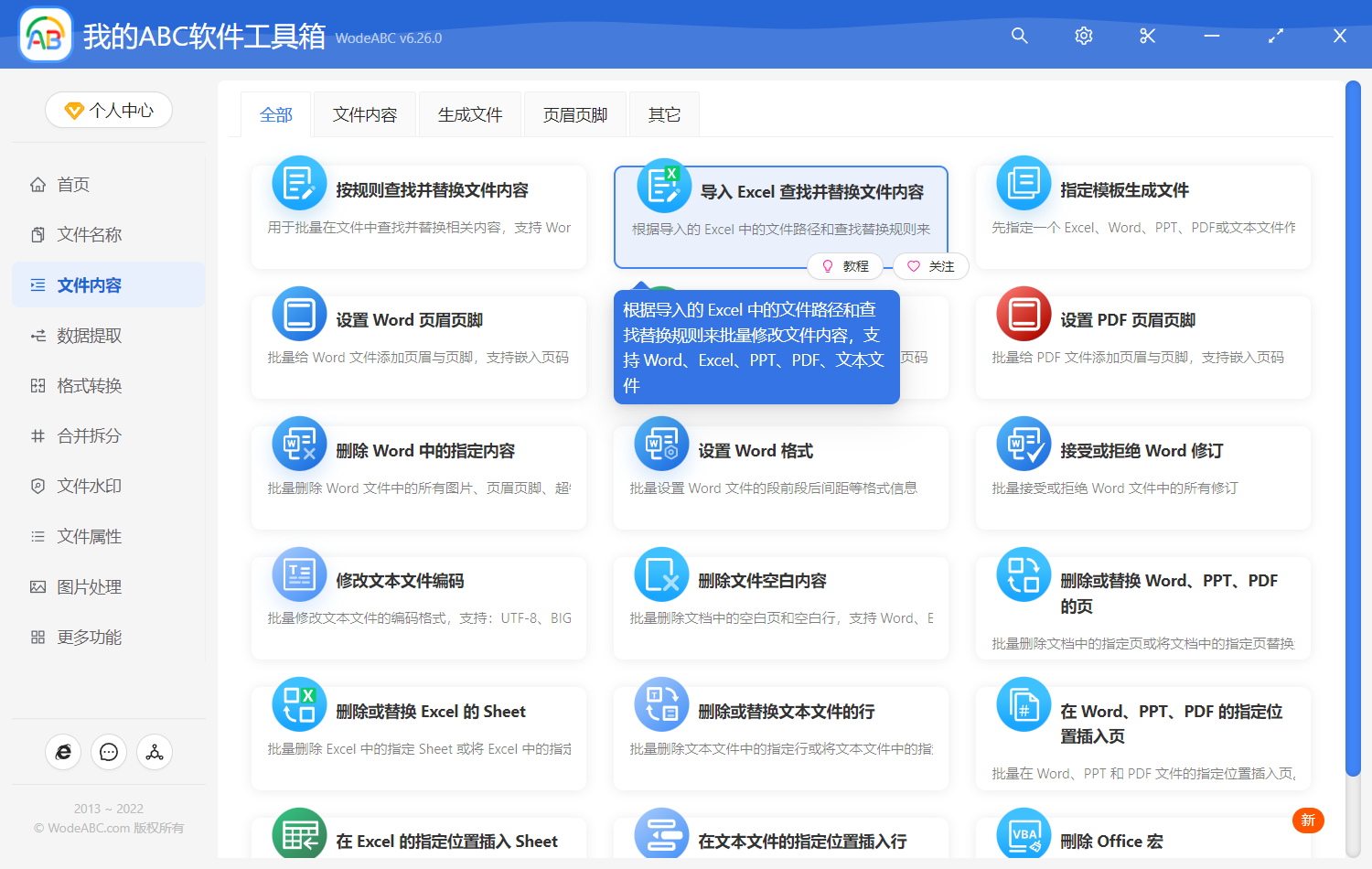Click the 删除 Word 中的指定内容 tool icon
The height and width of the screenshot is (869, 1372).
click(x=299, y=444)
